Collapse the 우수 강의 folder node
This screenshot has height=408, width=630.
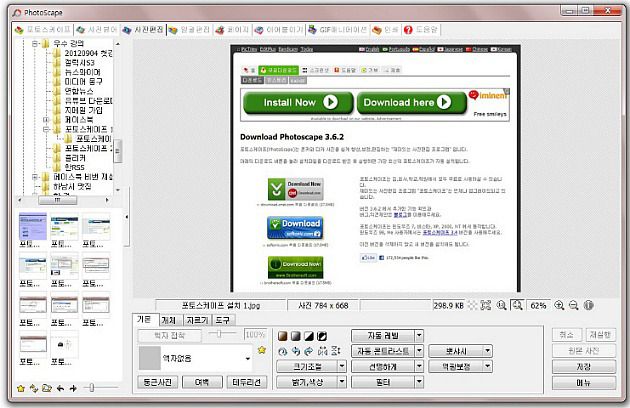[35, 43]
